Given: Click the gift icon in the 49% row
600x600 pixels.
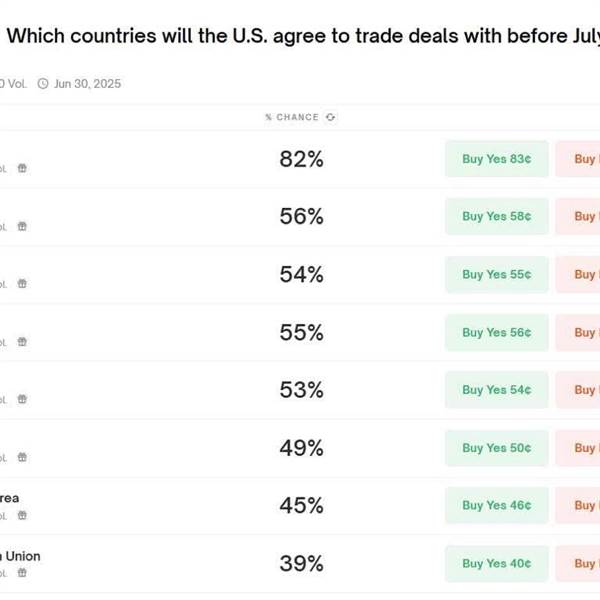Looking at the screenshot, I should point(22,457).
